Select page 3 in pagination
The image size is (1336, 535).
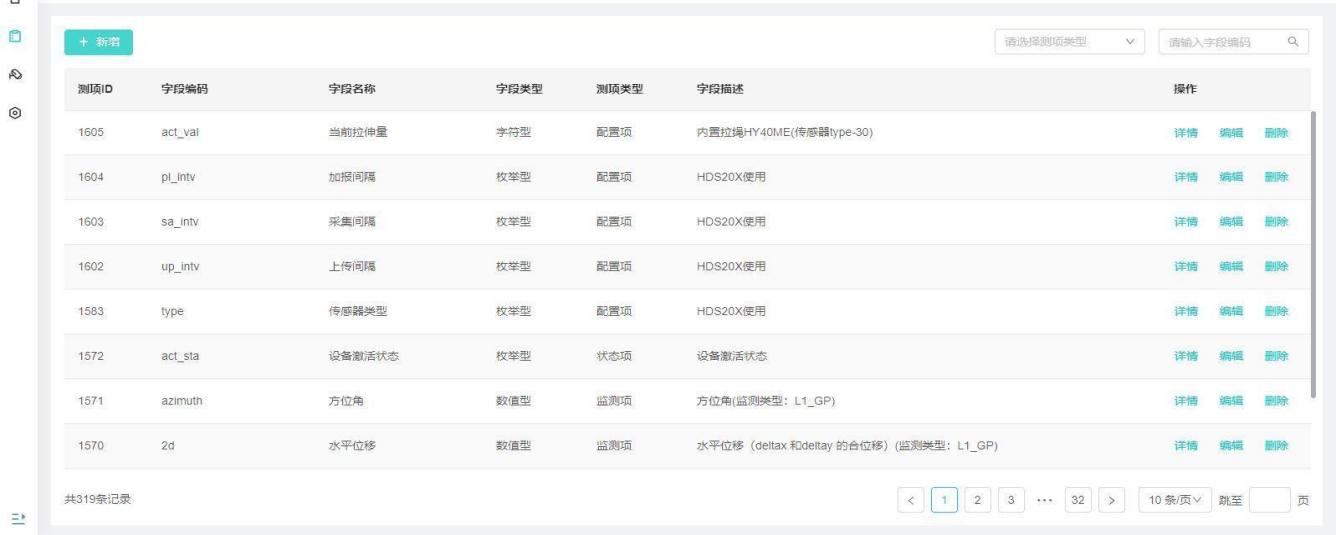point(1012,500)
